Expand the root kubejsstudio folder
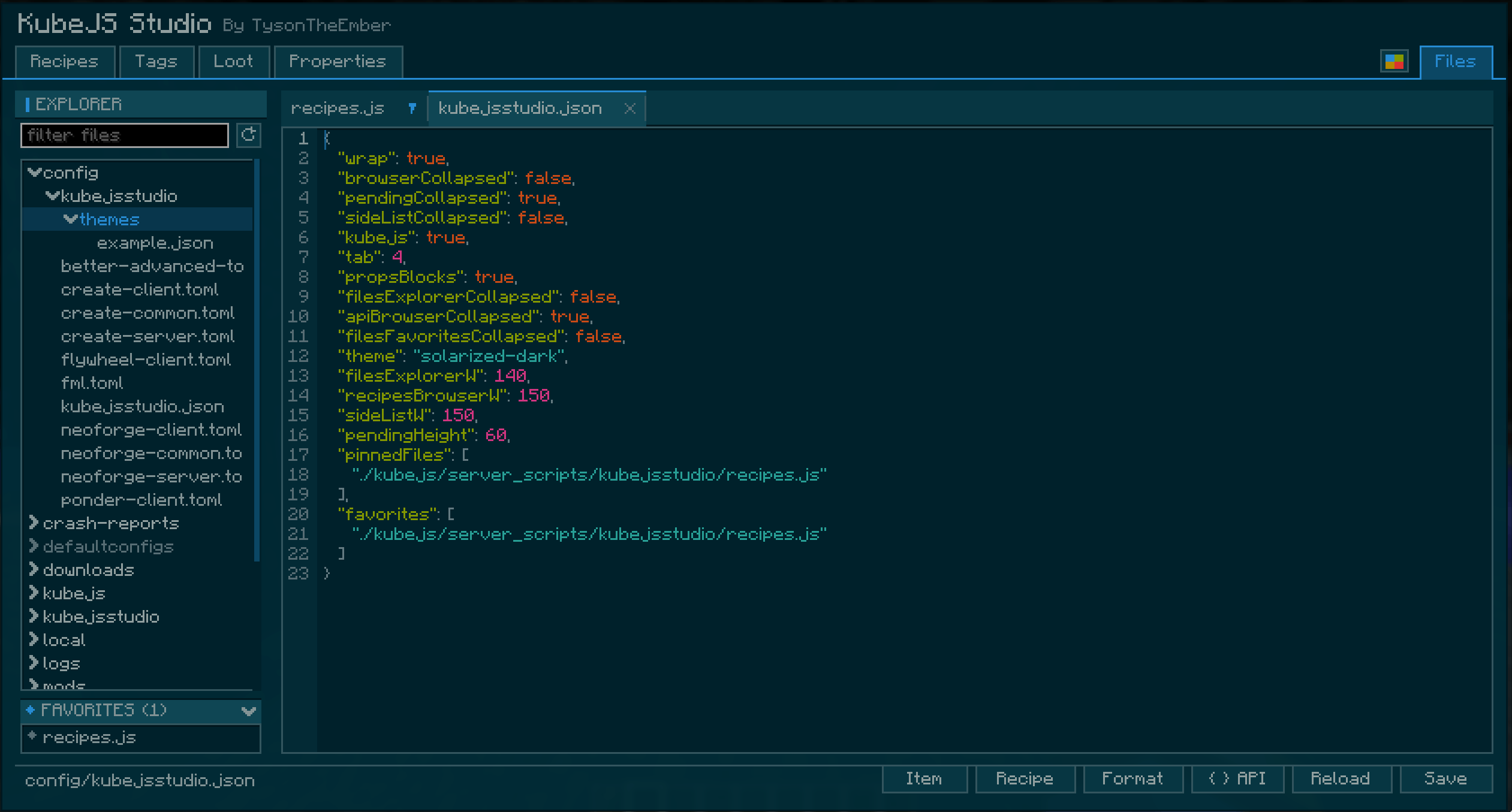Image resolution: width=1512 pixels, height=812 pixels. click(34, 616)
